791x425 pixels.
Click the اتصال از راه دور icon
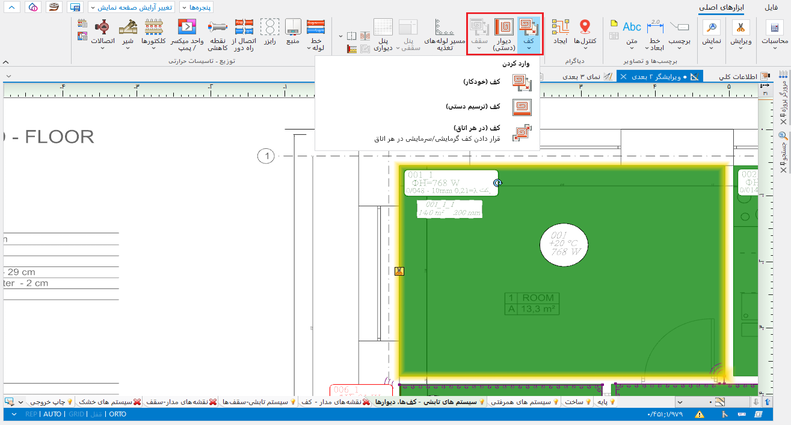243,34
